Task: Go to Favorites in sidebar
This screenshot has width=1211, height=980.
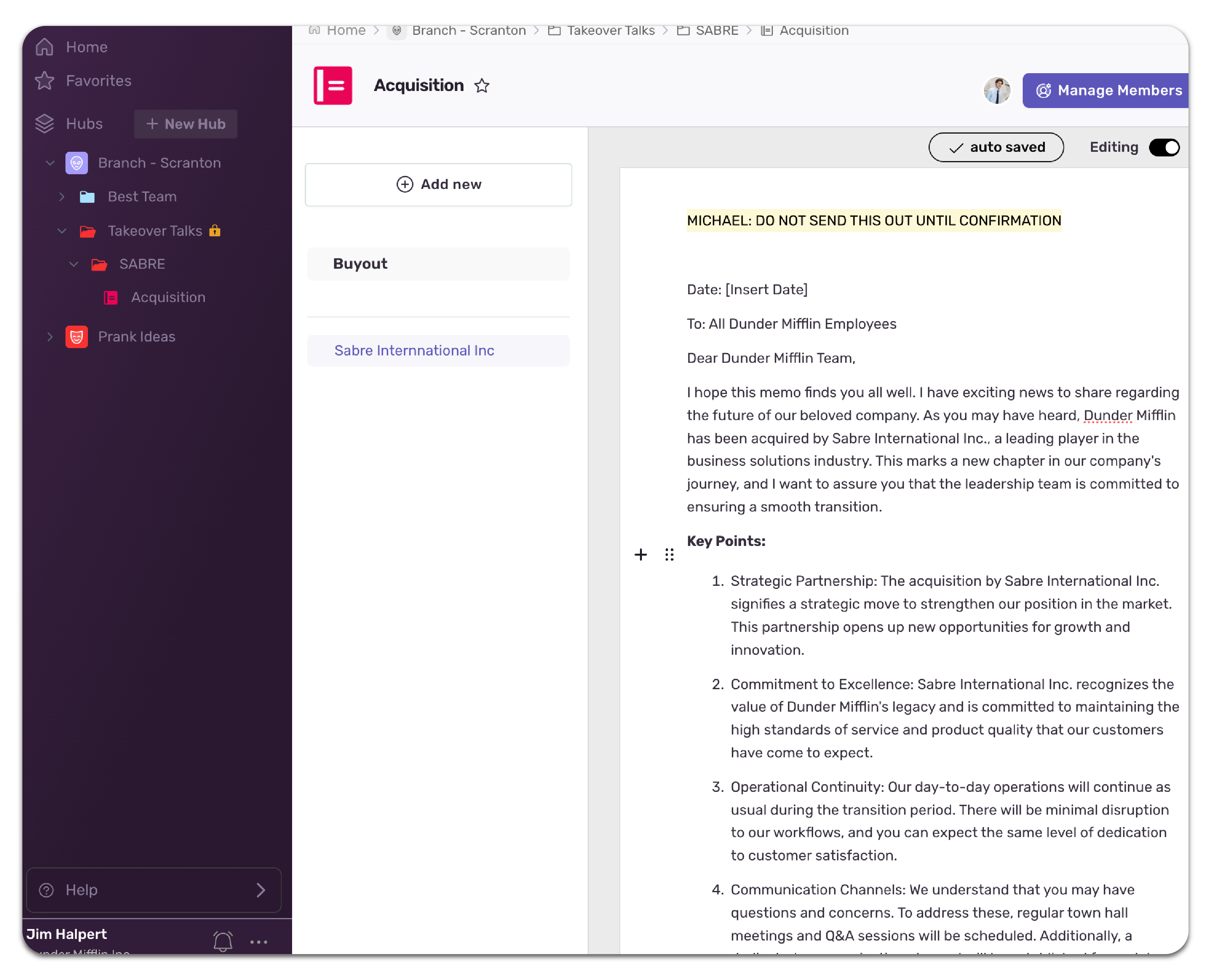Action: 98,81
